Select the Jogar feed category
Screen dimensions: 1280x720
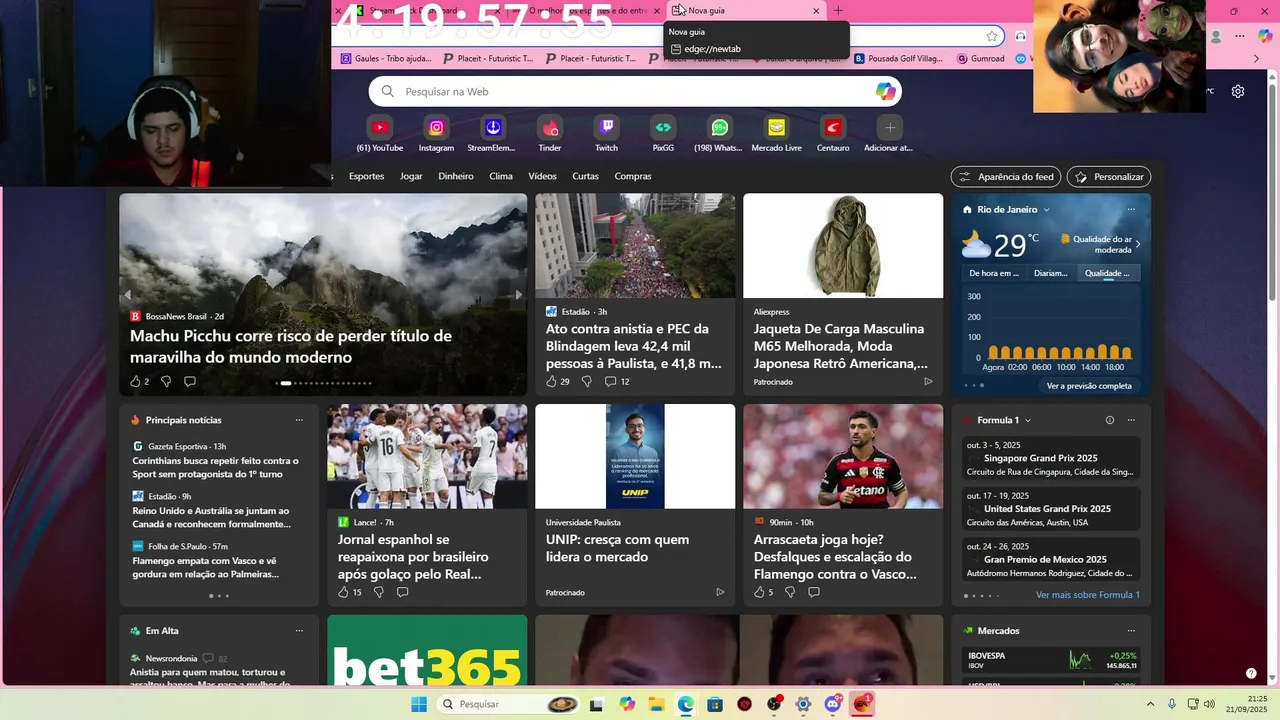(411, 176)
